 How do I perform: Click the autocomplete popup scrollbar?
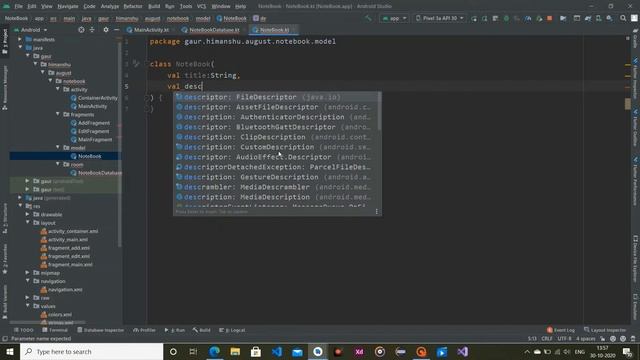380,111
